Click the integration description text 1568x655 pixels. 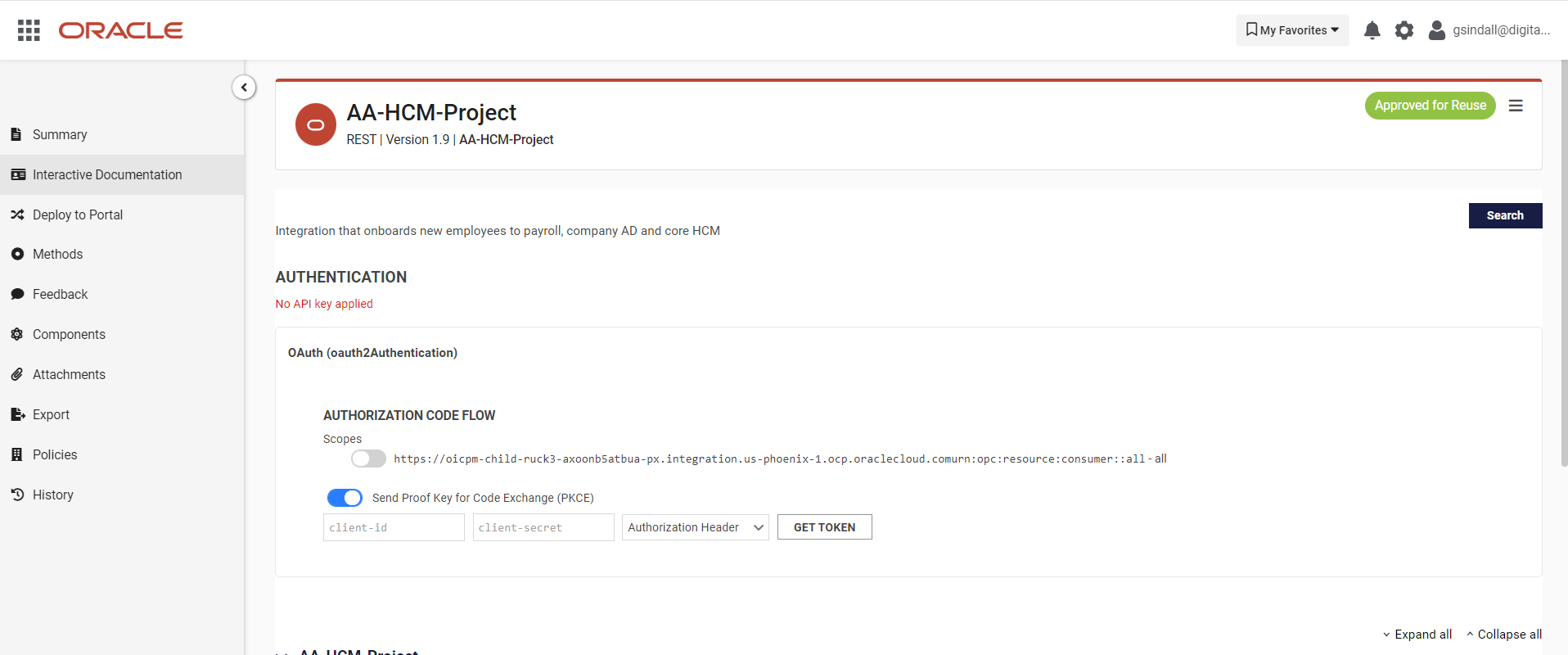tap(498, 231)
